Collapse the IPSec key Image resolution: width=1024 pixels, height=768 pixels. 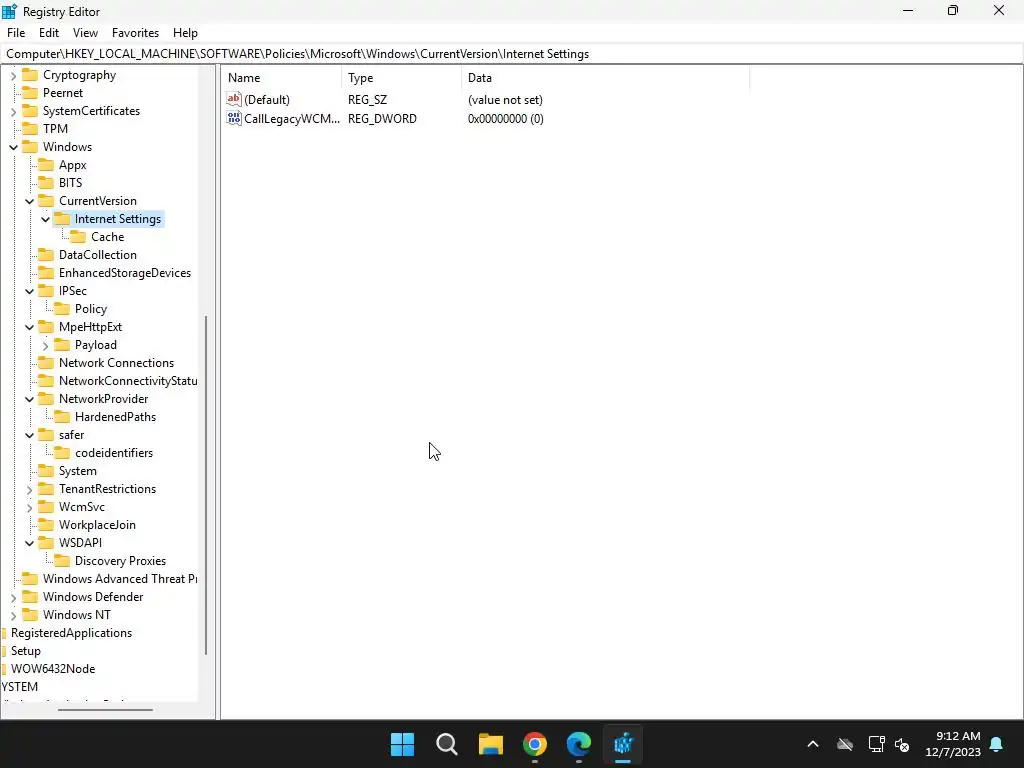coord(29,291)
